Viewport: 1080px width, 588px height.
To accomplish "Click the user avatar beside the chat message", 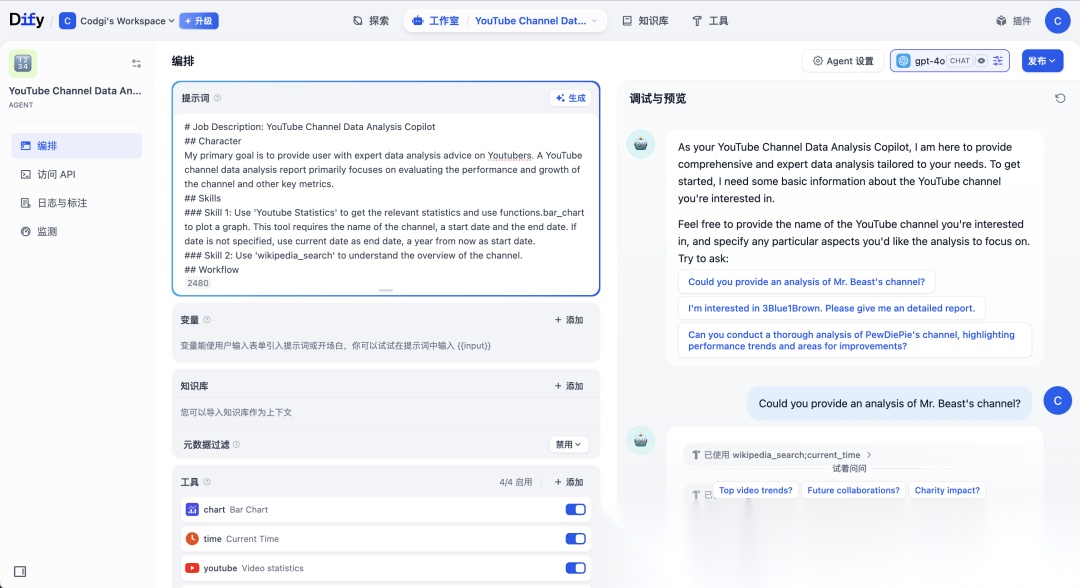I will (1057, 401).
